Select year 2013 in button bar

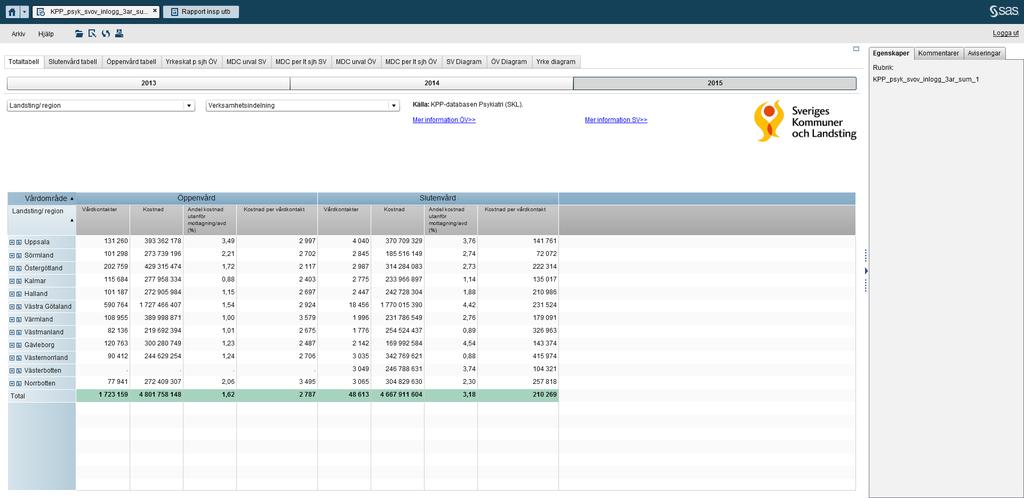click(x=148, y=84)
